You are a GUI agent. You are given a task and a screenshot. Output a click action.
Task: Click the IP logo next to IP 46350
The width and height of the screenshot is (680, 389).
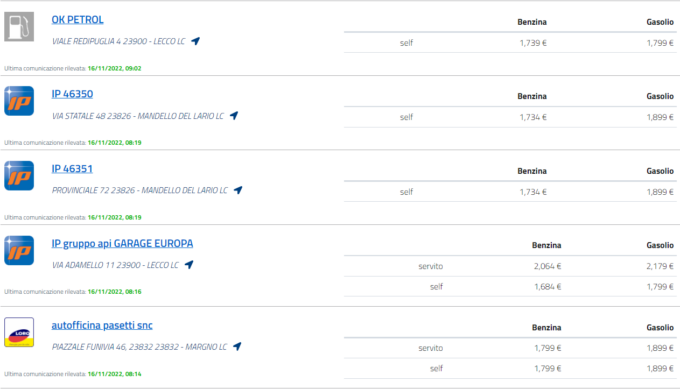(x=19, y=101)
